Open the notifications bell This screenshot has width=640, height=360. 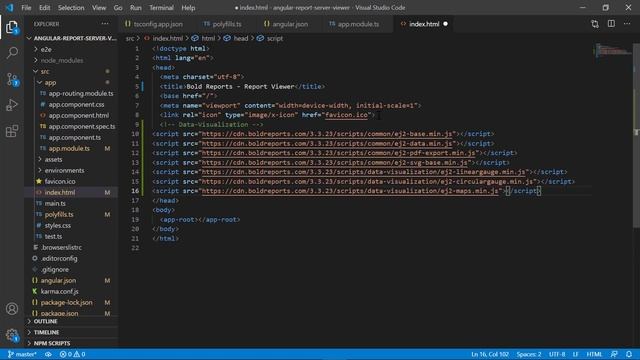(629, 354)
